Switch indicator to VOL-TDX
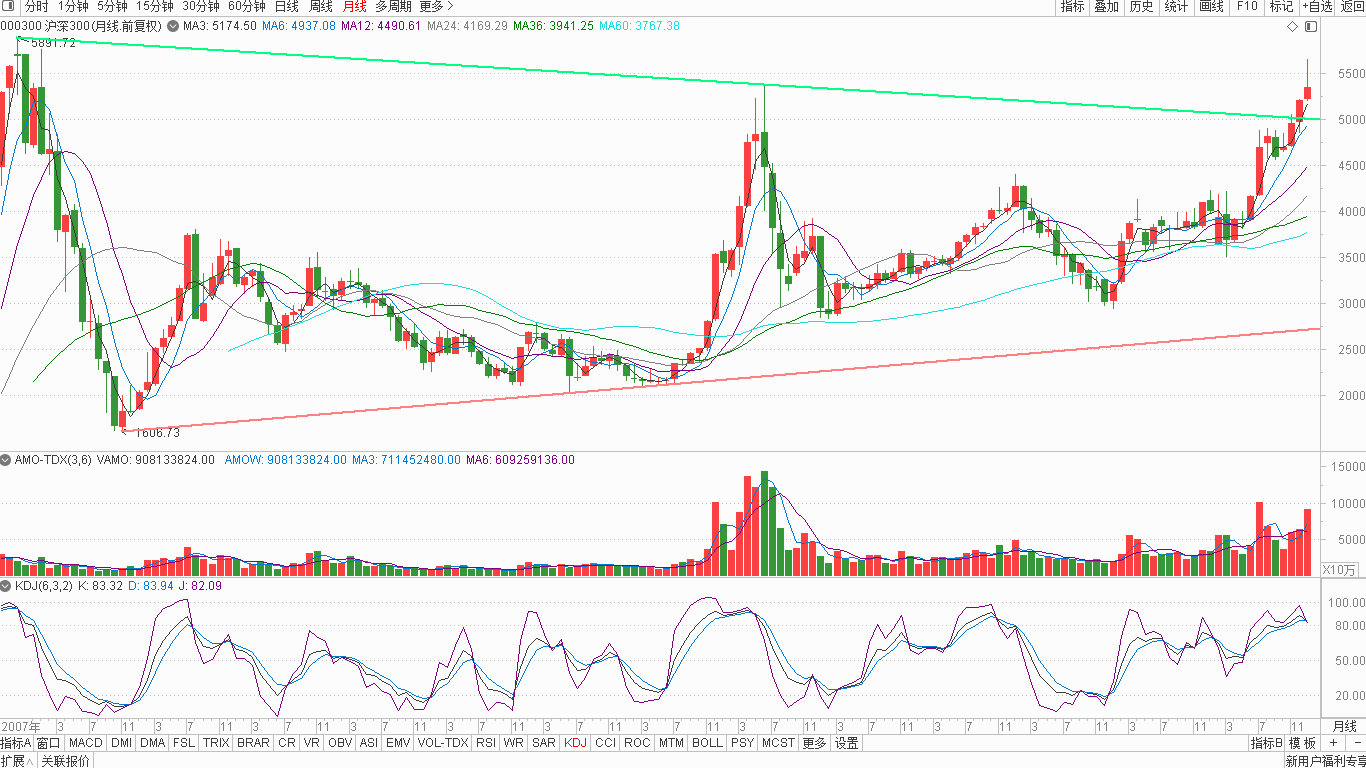The width and height of the screenshot is (1366, 768). (443, 743)
